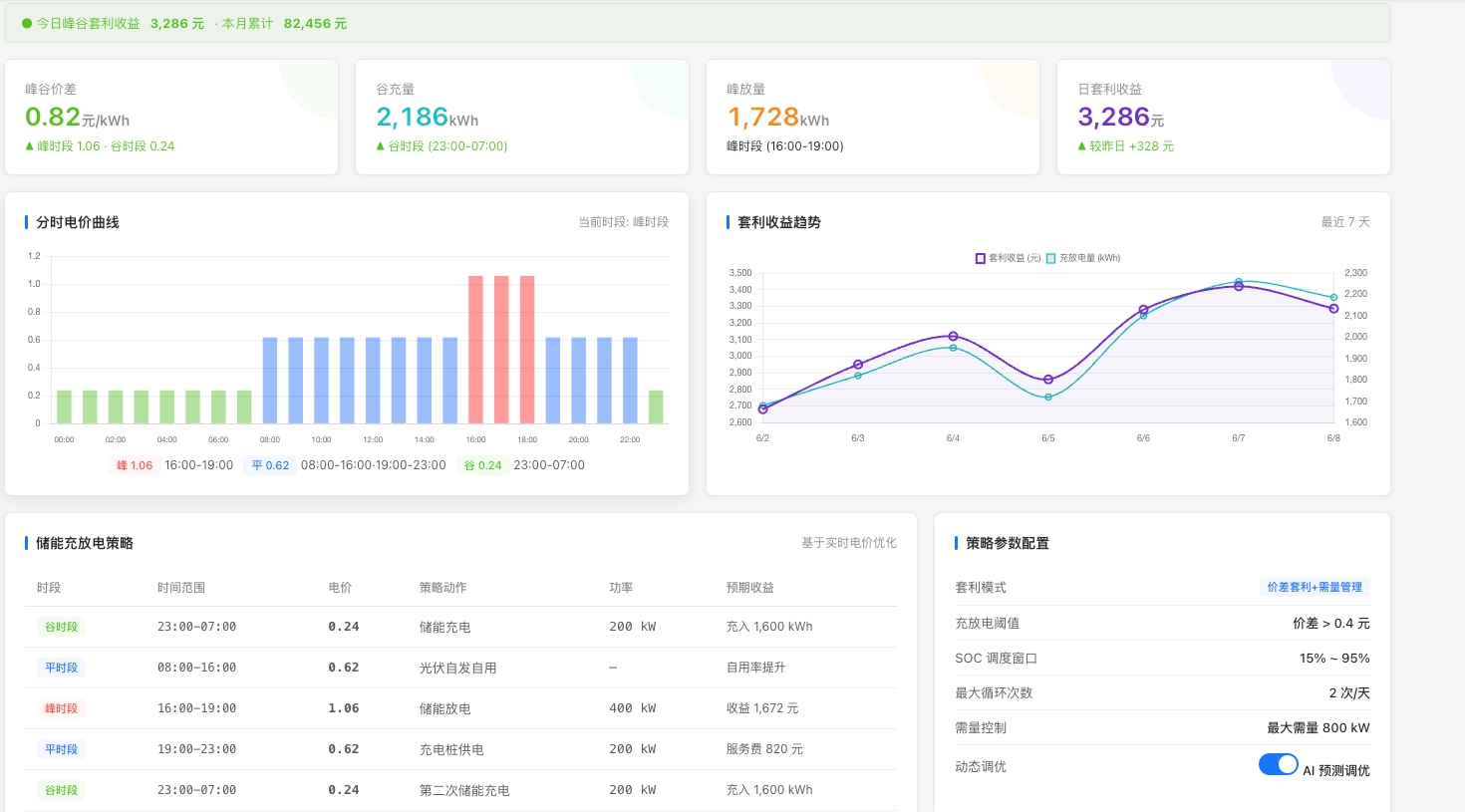Click the 6/4 point on 套利收益 line
Screen dimensions: 1465x812
(x=954, y=337)
